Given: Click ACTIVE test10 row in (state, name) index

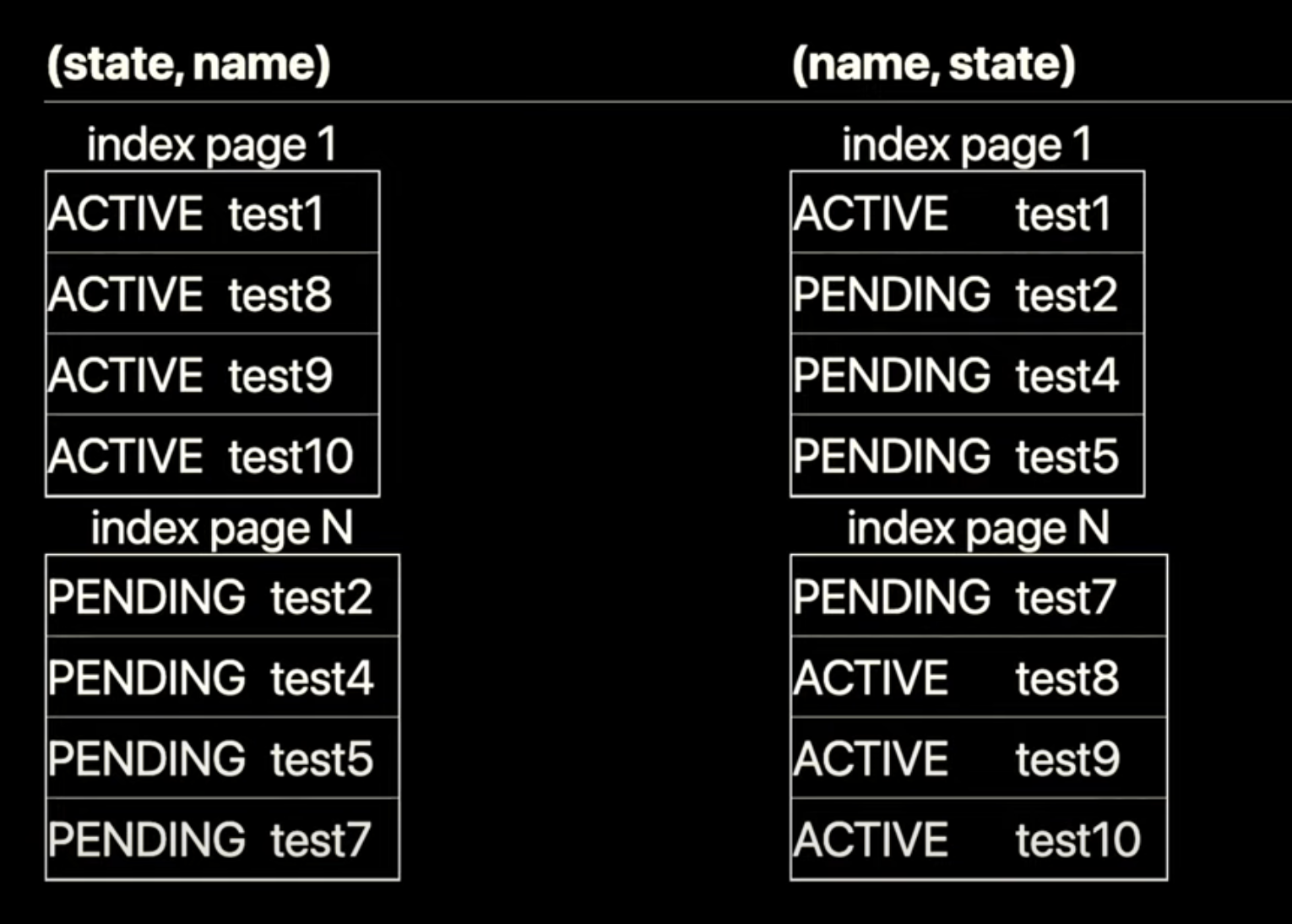Looking at the screenshot, I should tap(212, 456).
